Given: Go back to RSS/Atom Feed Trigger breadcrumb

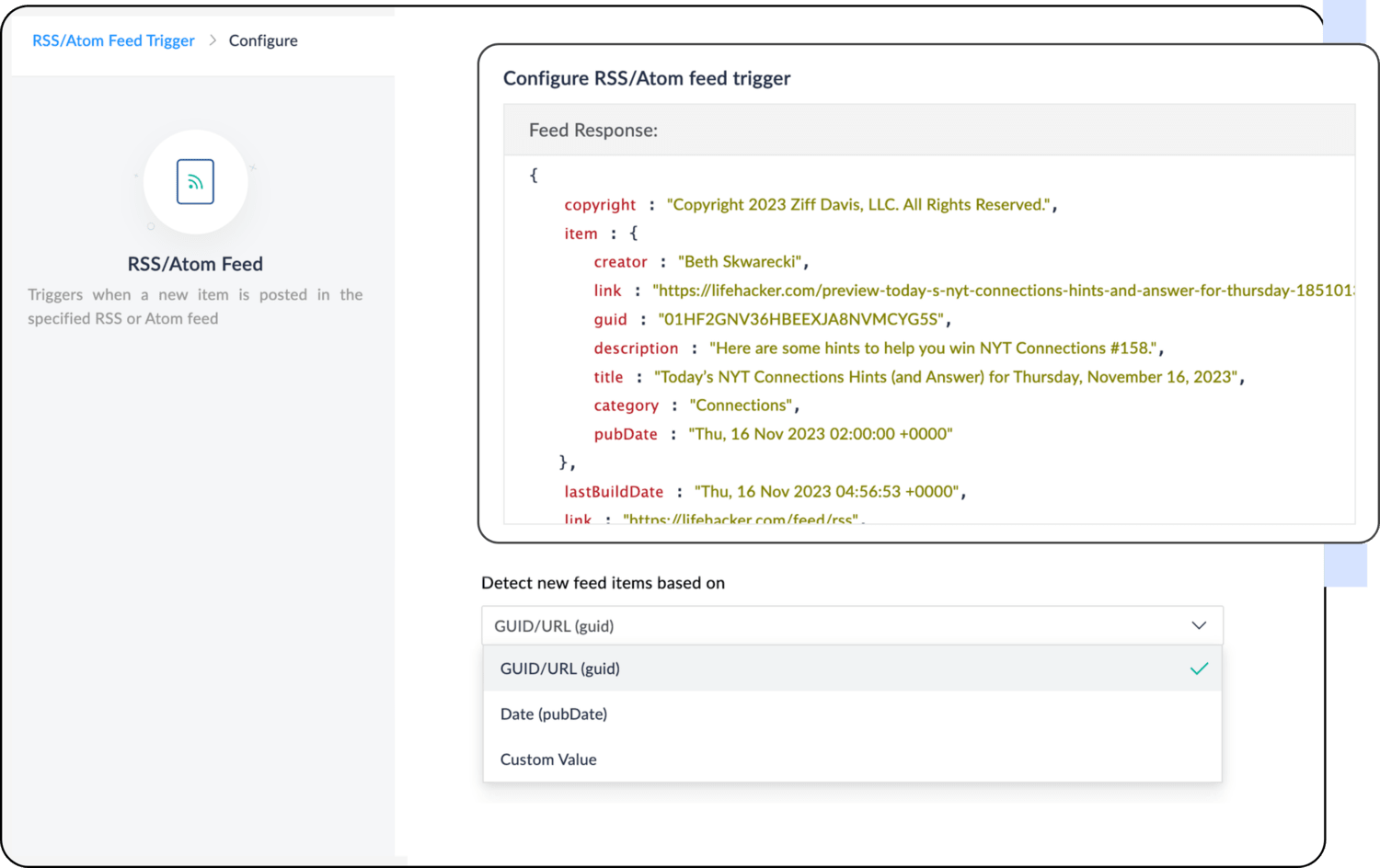Looking at the screenshot, I should tap(113, 40).
